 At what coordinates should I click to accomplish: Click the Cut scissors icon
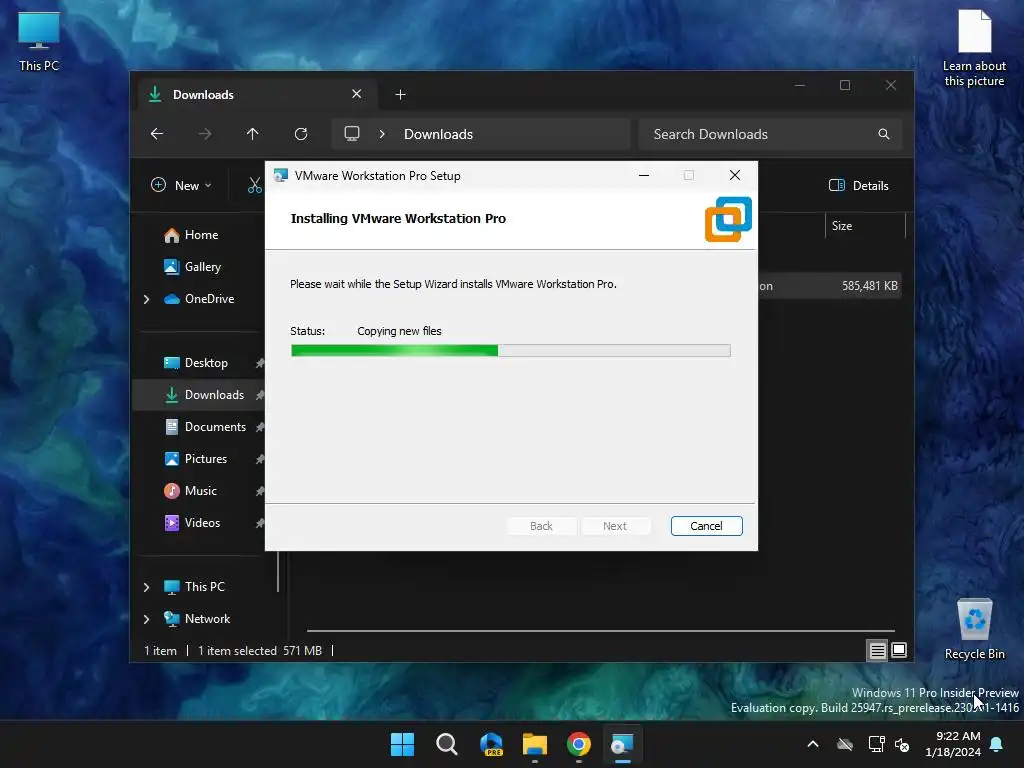pyautogui.click(x=254, y=185)
